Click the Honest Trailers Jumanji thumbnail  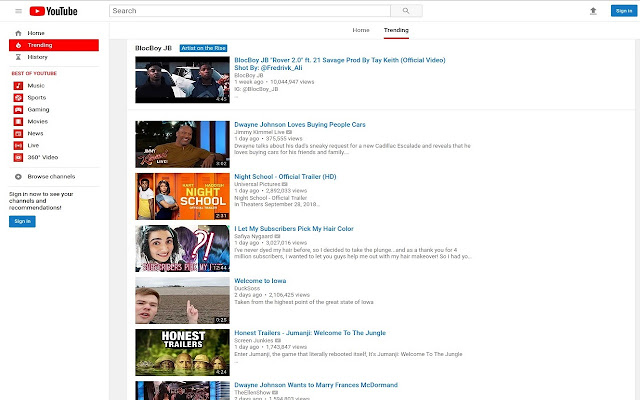click(x=182, y=352)
